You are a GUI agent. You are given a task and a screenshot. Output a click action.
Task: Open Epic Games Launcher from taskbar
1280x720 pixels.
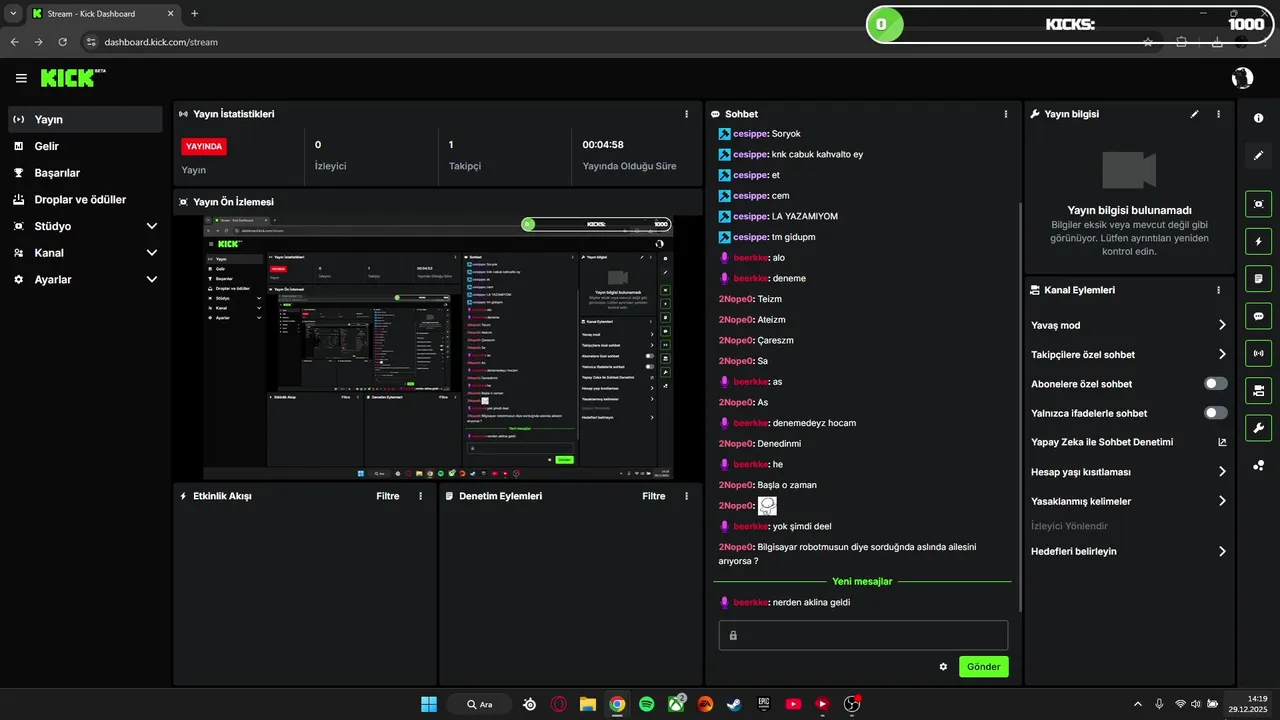tap(764, 704)
